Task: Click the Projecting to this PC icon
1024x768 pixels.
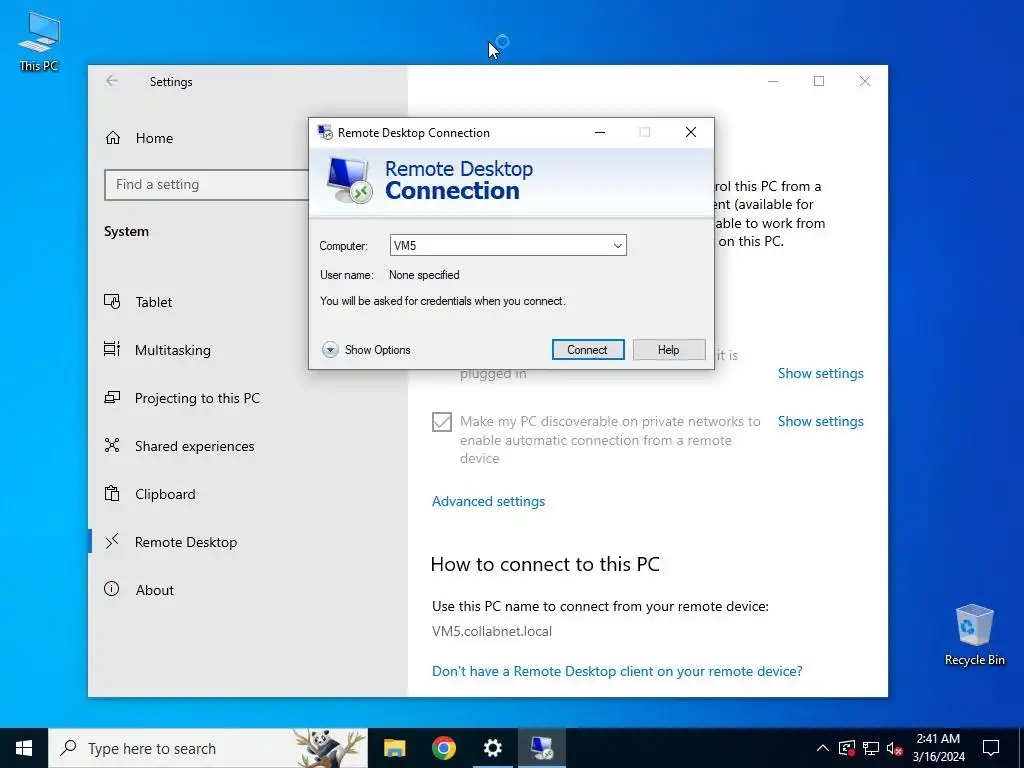Action: (x=112, y=397)
